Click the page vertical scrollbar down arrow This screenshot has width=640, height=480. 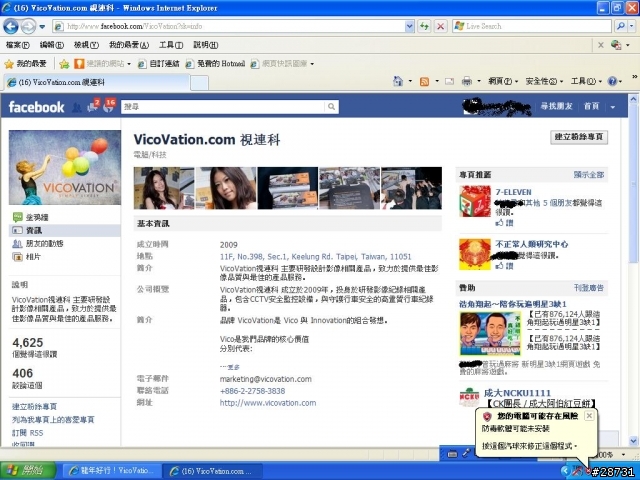tap(633, 441)
